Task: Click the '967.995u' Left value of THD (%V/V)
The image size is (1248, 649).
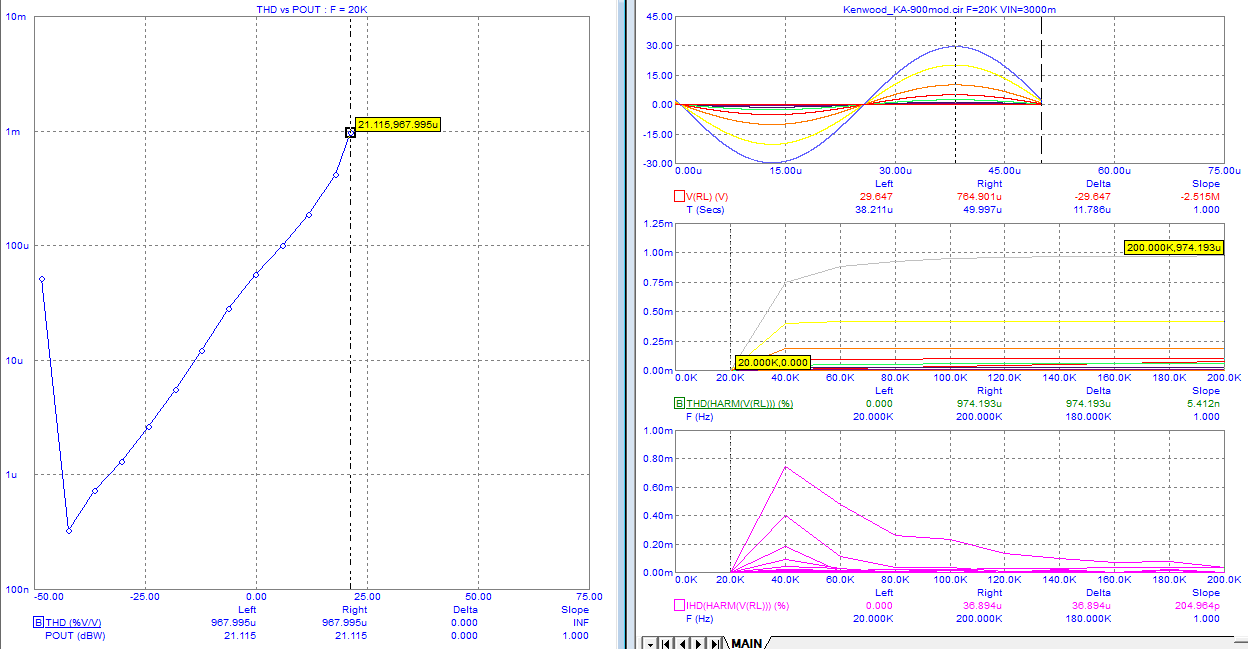Action: coord(232,622)
